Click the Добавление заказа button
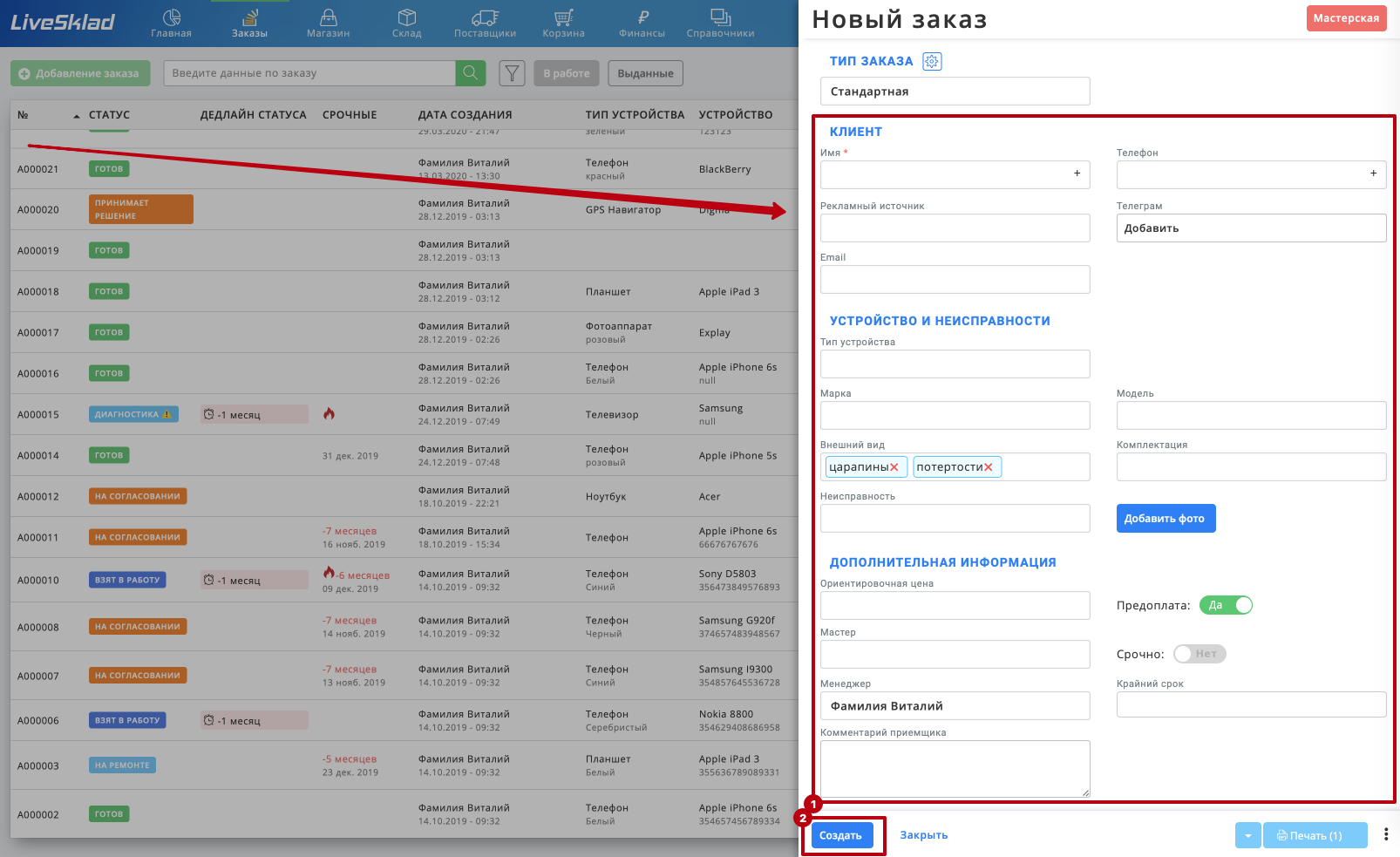This screenshot has width=1400, height=857. point(80,73)
